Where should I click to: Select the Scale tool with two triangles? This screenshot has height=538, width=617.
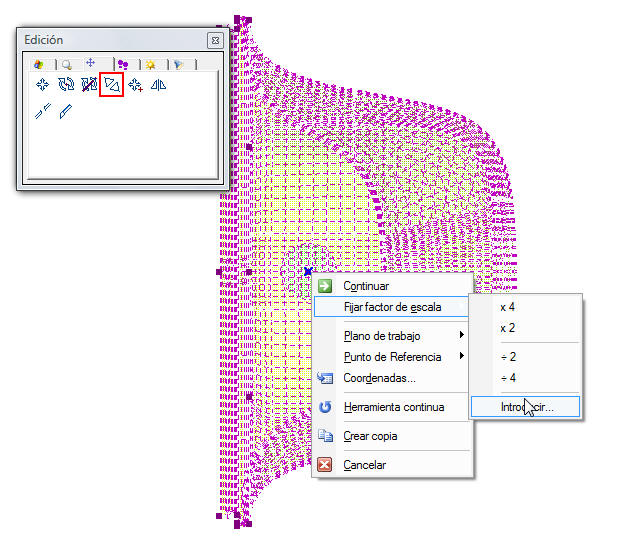(x=112, y=85)
